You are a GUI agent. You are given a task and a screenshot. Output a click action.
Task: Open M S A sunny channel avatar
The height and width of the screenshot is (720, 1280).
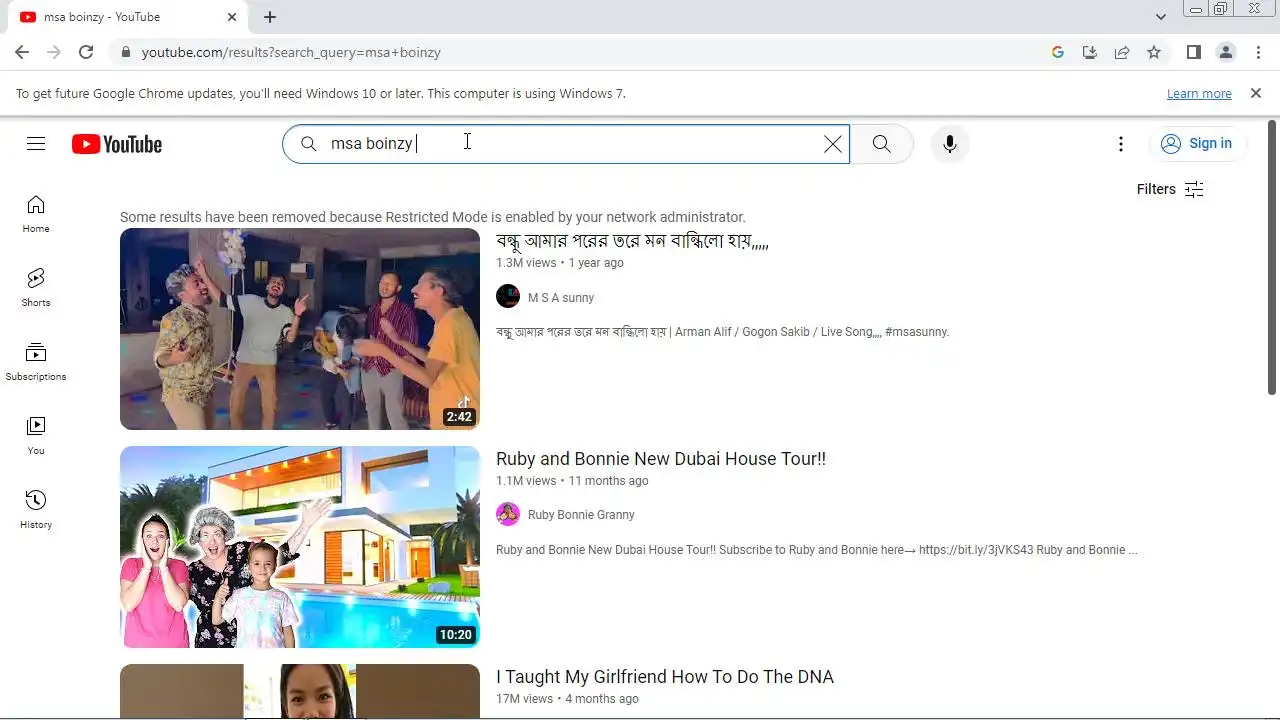[x=508, y=297]
